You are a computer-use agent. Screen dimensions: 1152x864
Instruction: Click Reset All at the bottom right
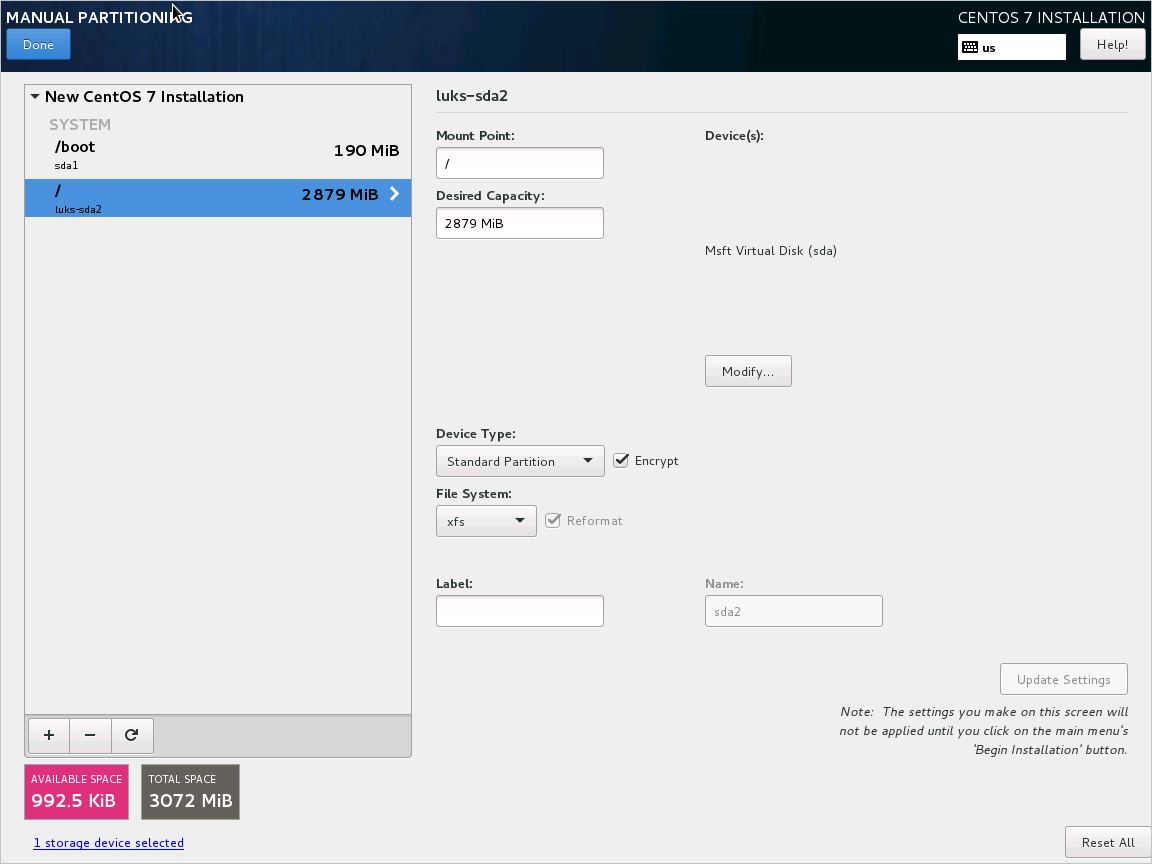[x=1107, y=842]
